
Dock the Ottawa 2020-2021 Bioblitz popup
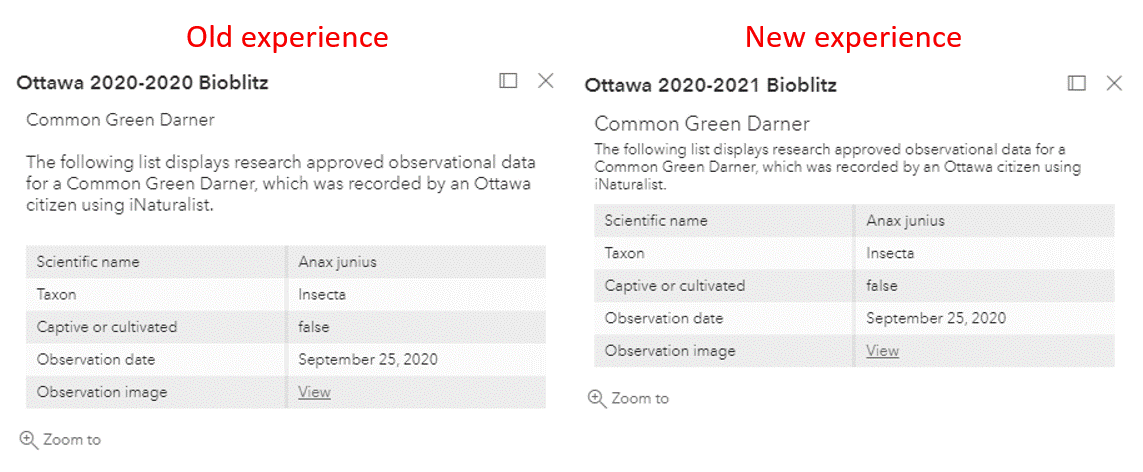point(1077,83)
